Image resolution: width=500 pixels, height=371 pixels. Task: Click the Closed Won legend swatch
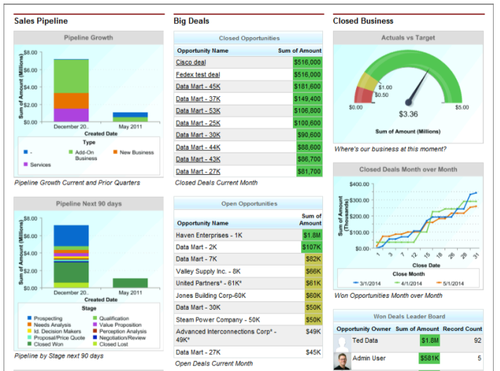(x=29, y=344)
